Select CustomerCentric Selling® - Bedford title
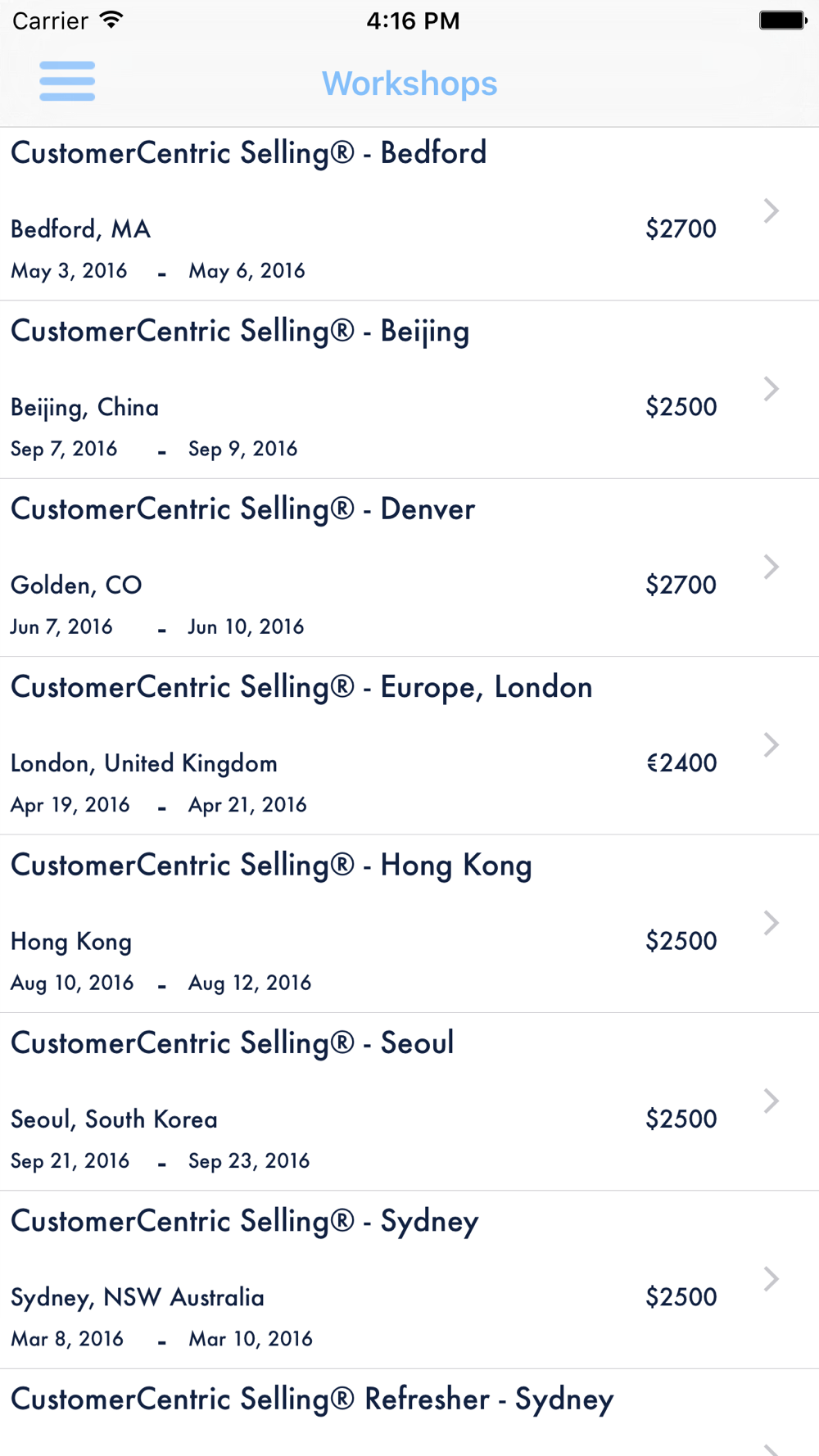The image size is (819, 1456). point(248,153)
